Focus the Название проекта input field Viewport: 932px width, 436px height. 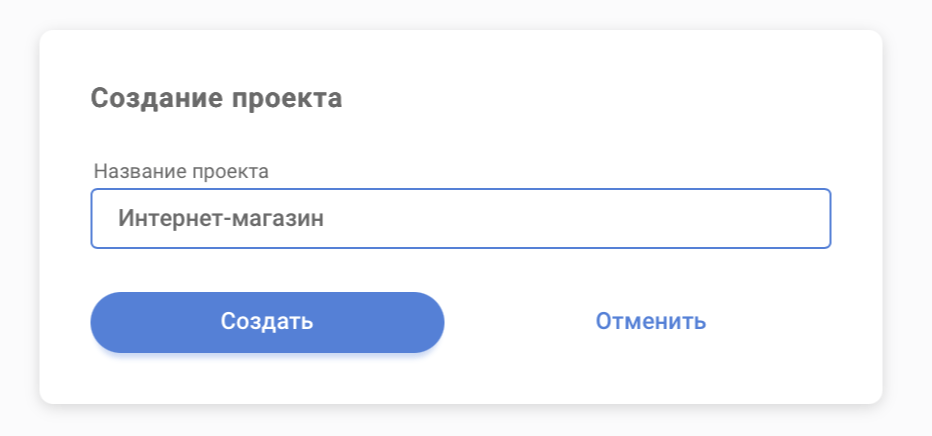pyautogui.click(x=460, y=219)
